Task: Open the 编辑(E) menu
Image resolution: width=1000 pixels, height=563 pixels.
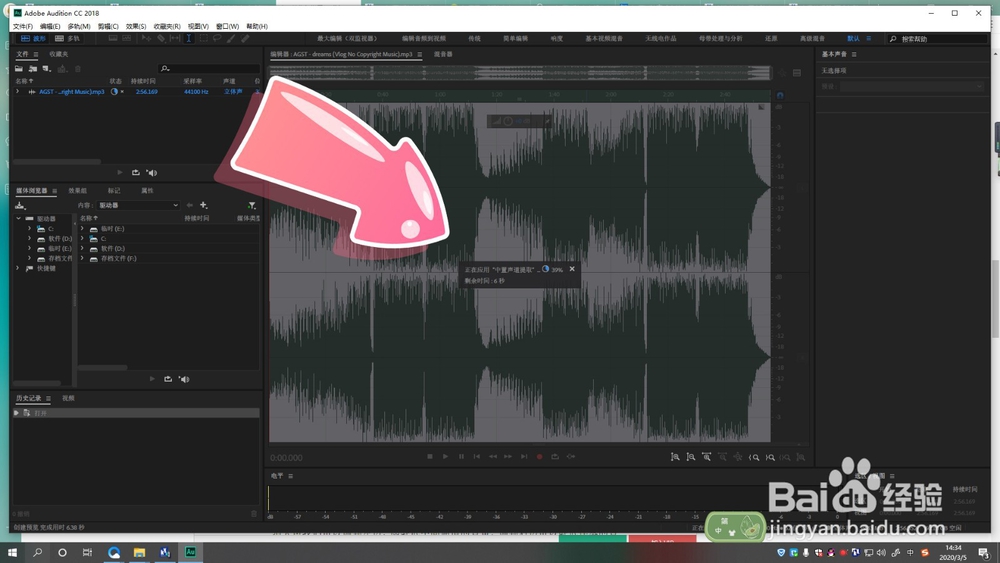Action: click(50, 26)
